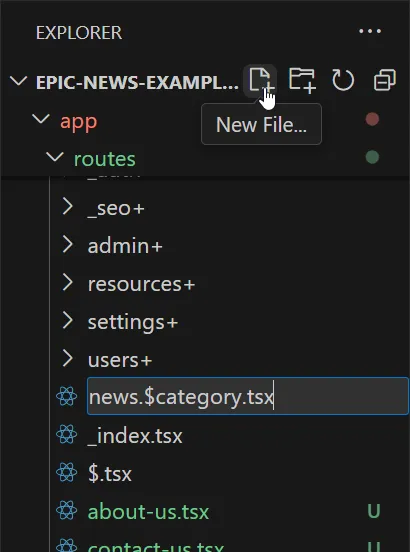Click into the news.$category.tsx filename input

click(248, 396)
